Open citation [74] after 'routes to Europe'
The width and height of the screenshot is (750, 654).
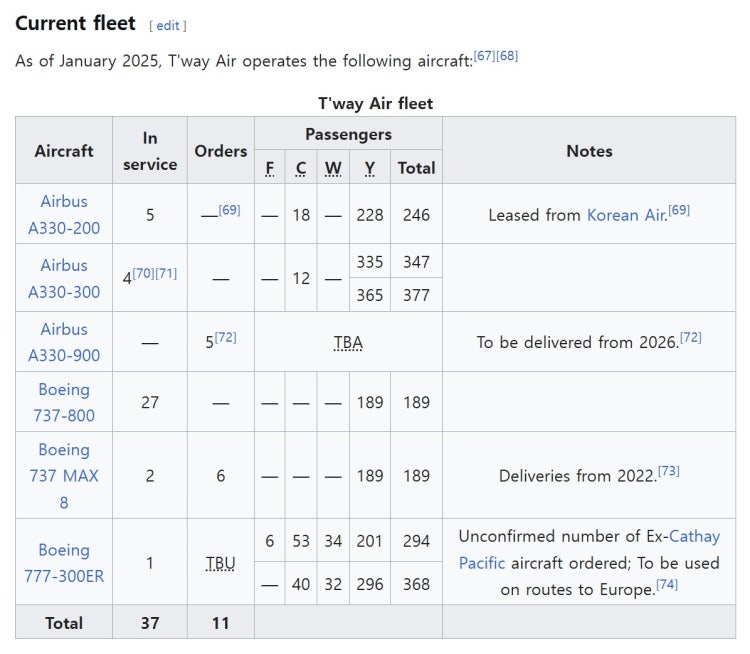coord(667,584)
